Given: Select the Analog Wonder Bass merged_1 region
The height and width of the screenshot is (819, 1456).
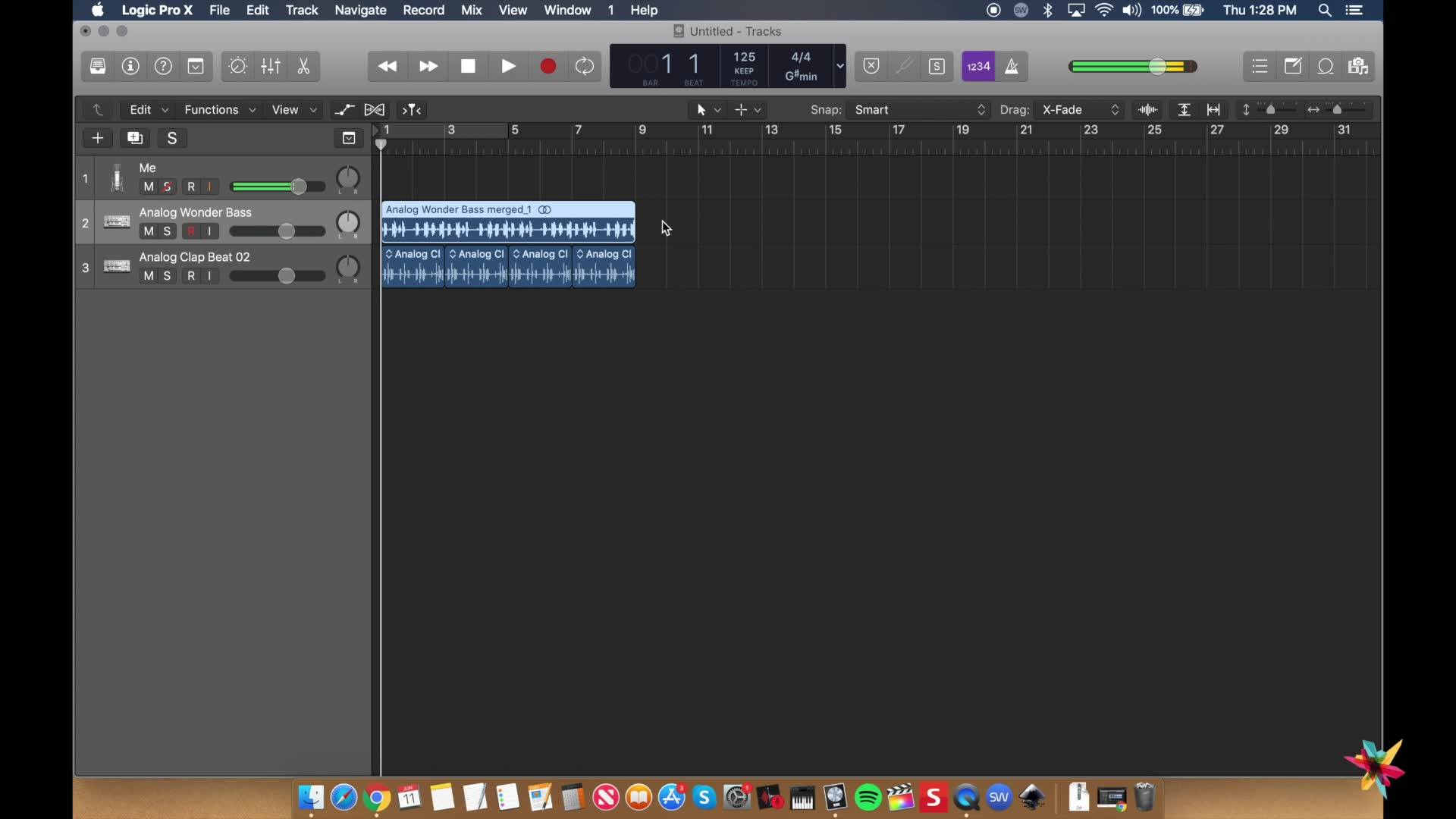Looking at the screenshot, I should 508,222.
